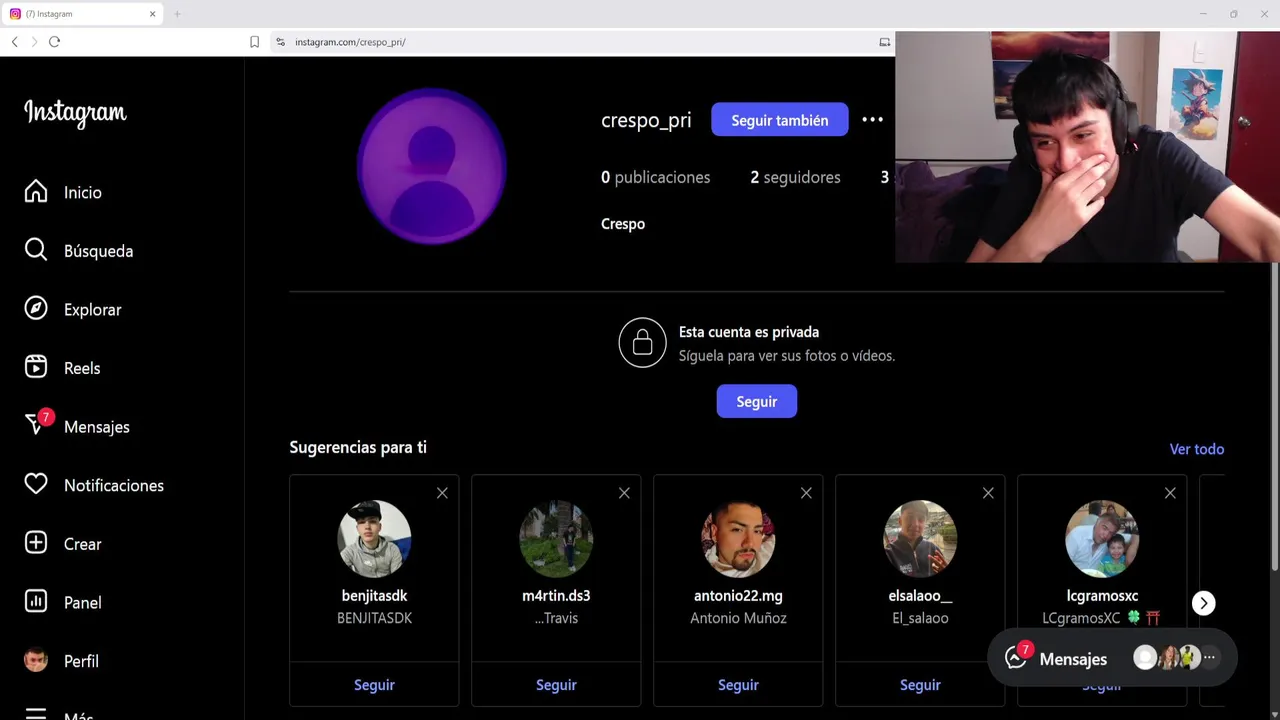The image size is (1280, 720).
Task: Dismiss elsalaoo_ suggestion card
Action: coord(988,493)
